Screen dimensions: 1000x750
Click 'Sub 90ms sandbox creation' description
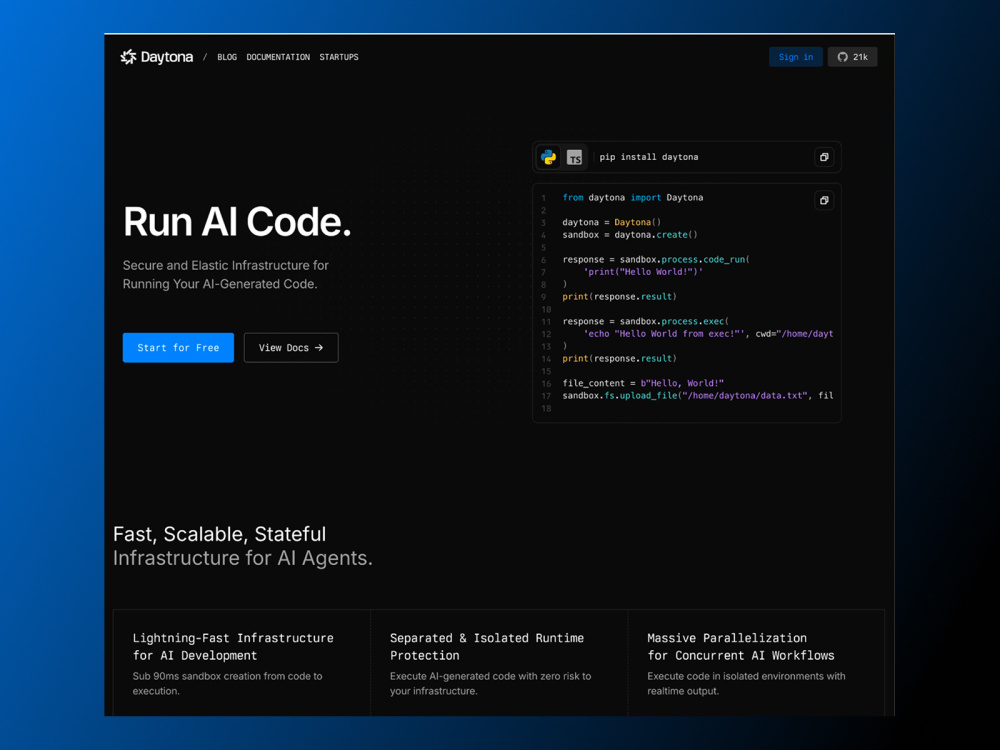click(x=228, y=684)
